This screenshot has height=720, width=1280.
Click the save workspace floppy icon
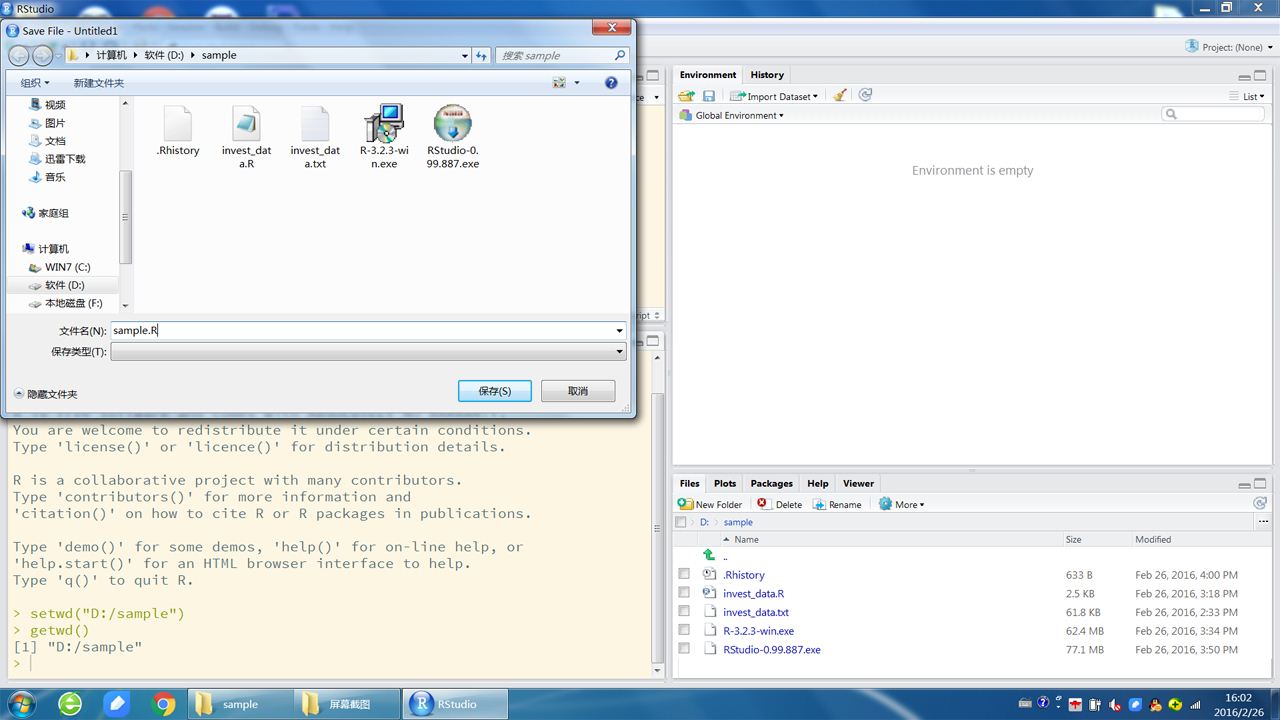[x=709, y=96]
